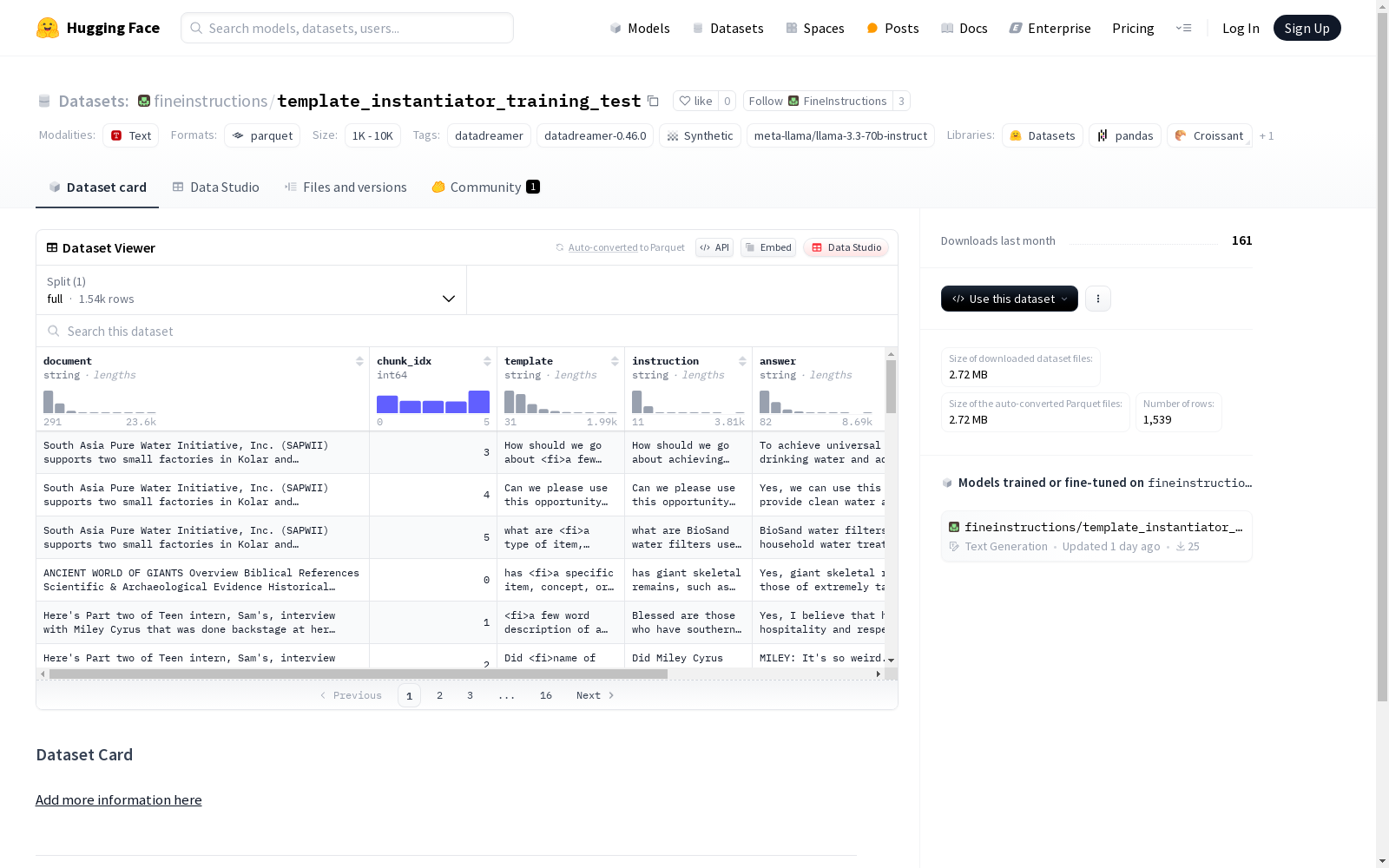Click the Text modality tag
1389x868 pixels.
point(130,135)
